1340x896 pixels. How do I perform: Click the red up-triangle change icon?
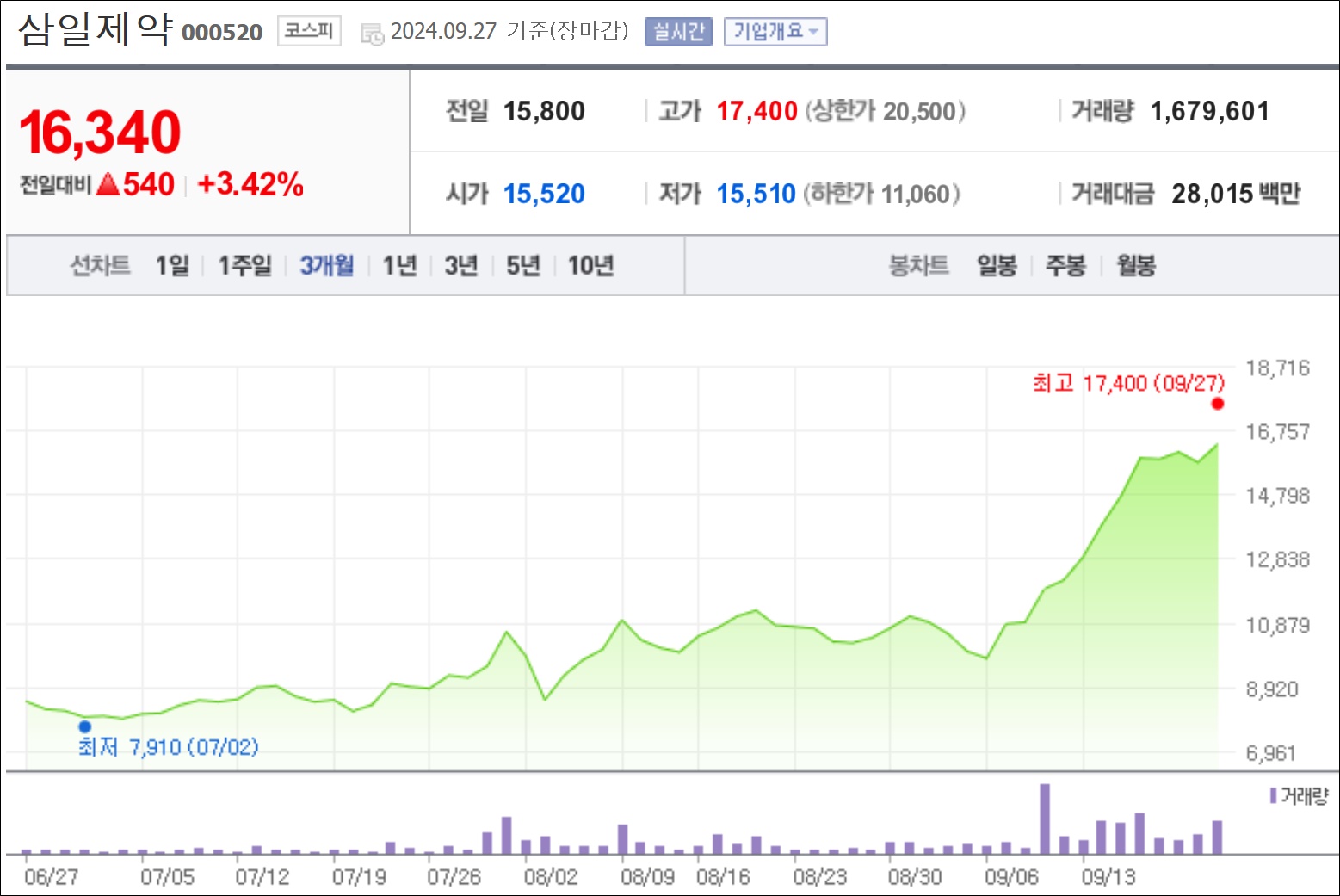point(108,184)
